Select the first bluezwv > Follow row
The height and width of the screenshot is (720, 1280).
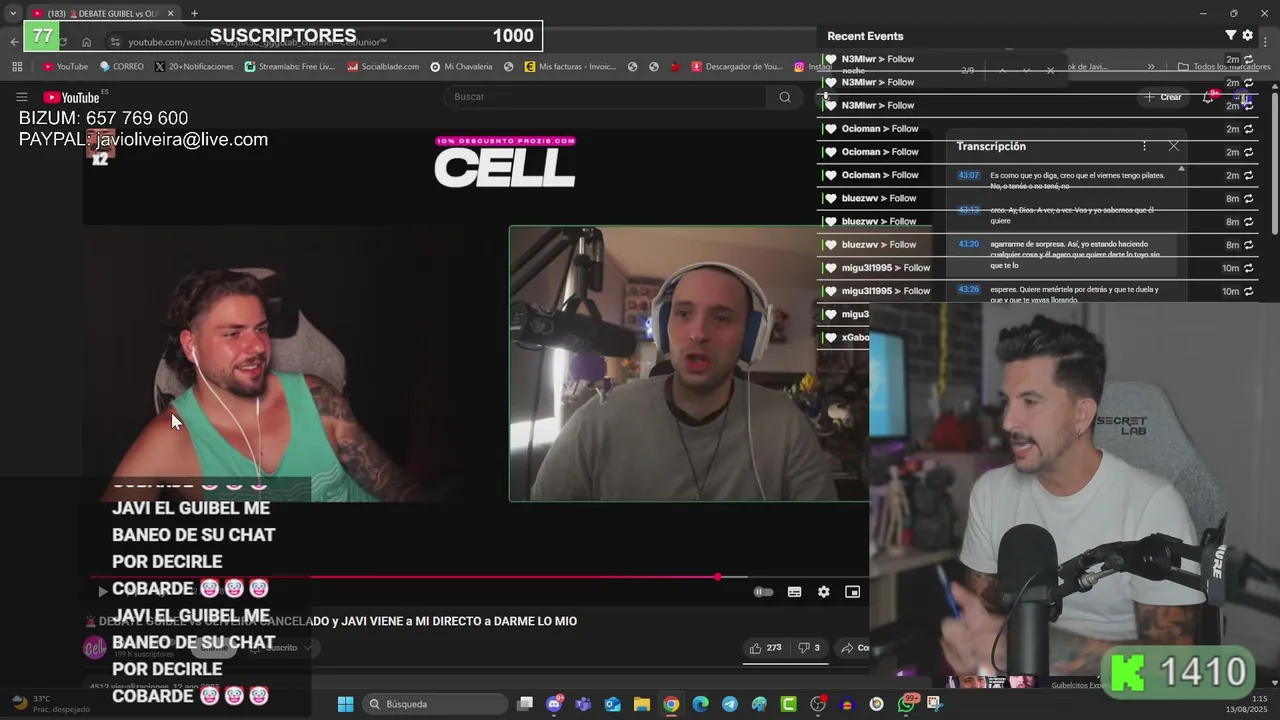coord(1038,198)
